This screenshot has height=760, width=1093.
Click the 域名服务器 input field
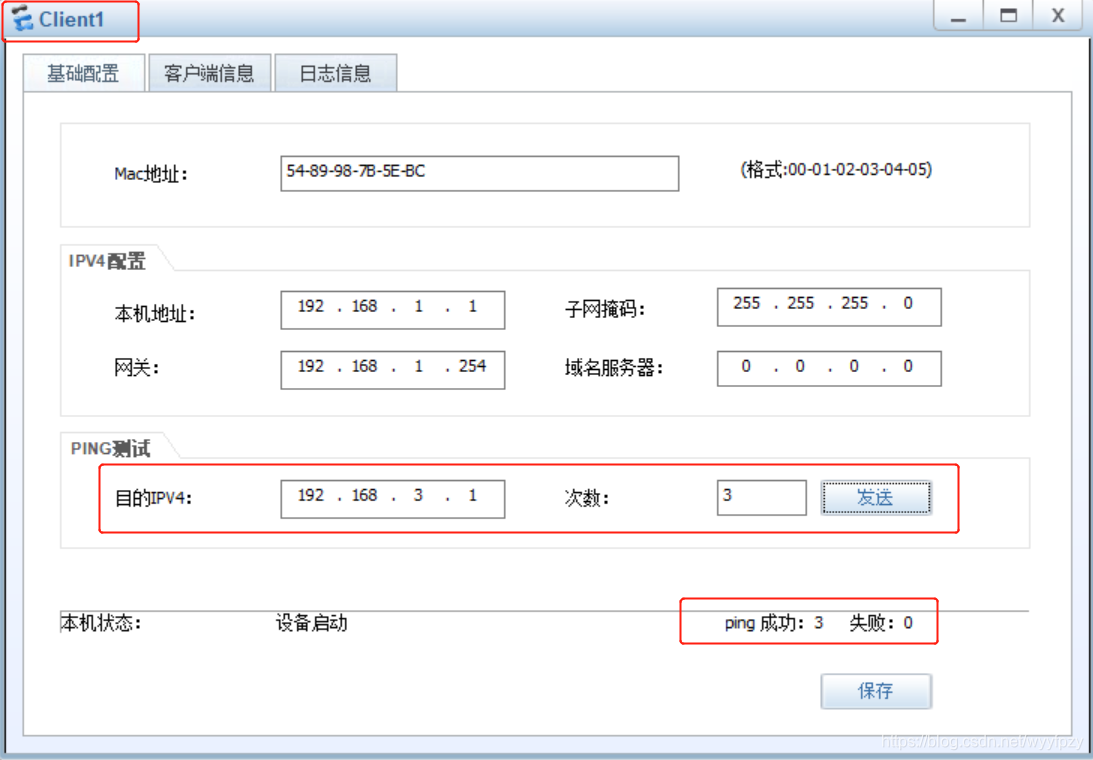point(829,368)
